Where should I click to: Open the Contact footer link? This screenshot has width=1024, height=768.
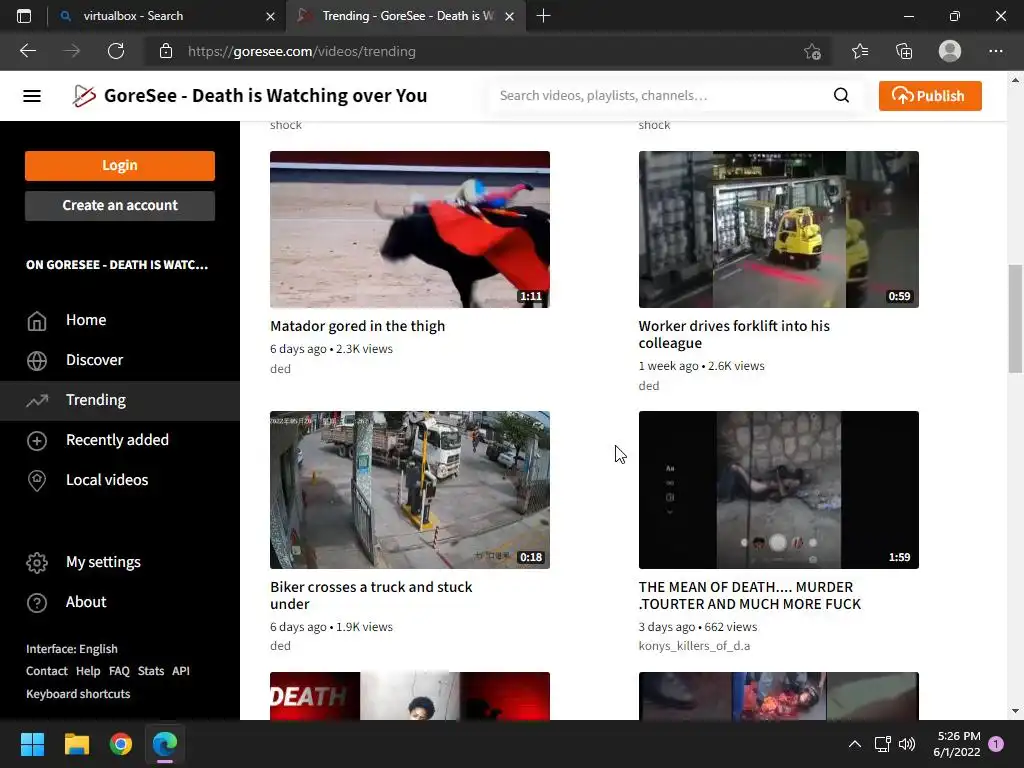(46, 671)
